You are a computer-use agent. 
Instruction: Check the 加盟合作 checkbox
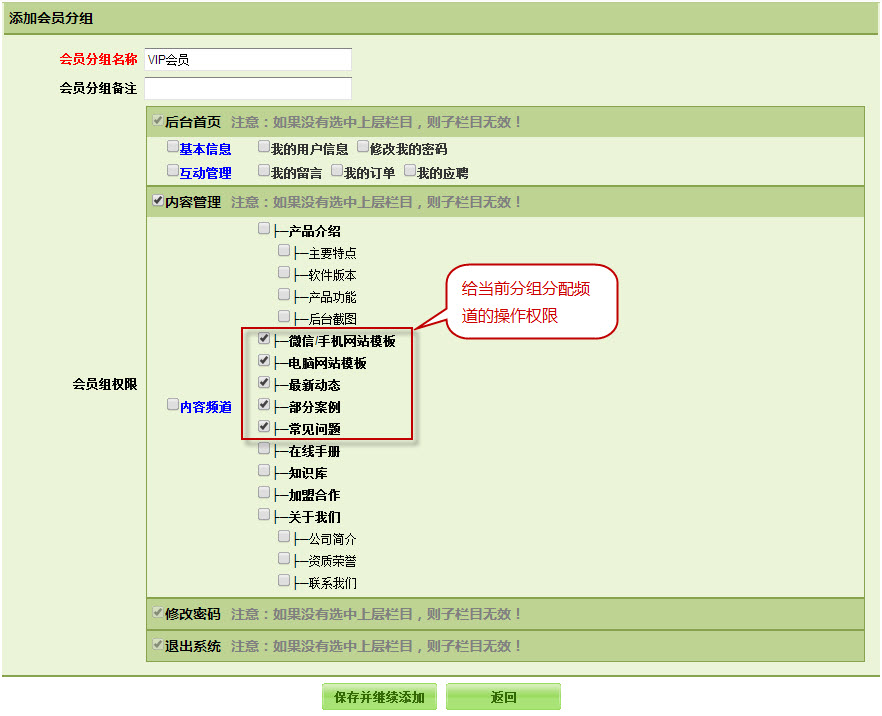pyautogui.click(x=264, y=493)
